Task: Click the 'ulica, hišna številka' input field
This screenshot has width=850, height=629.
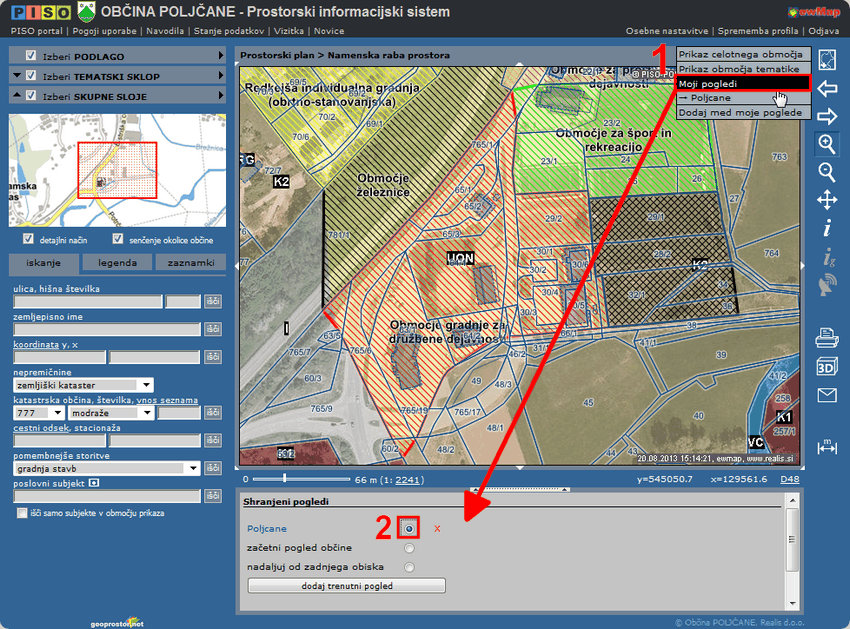Action: point(87,301)
